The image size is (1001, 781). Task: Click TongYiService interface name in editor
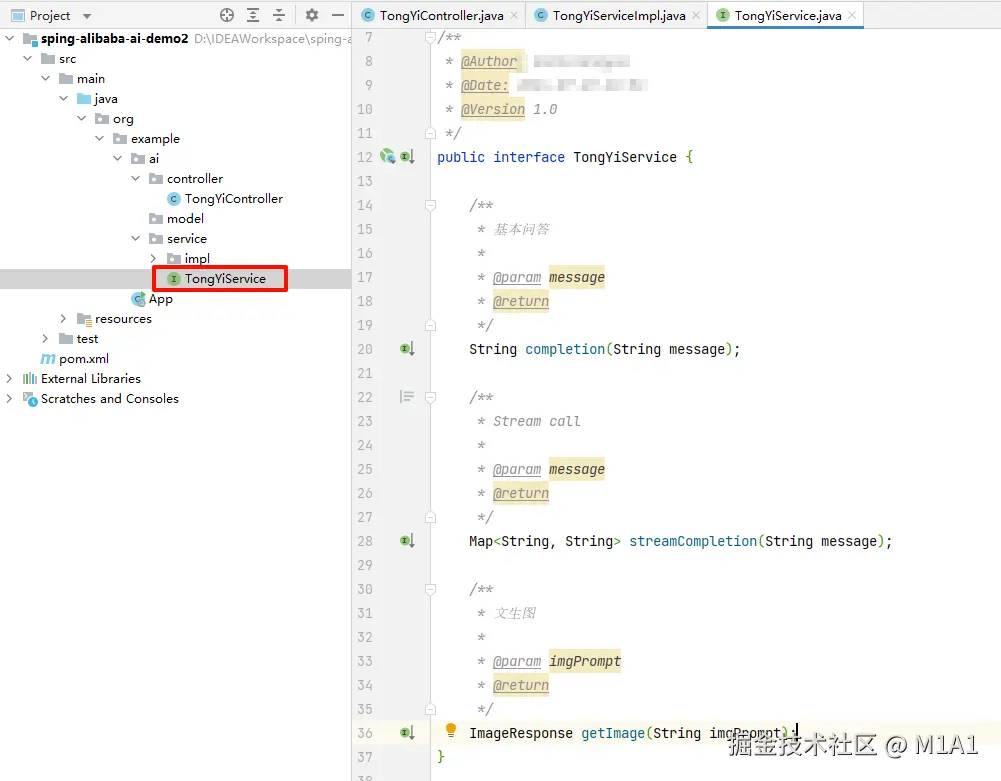(x=624, y=157)
